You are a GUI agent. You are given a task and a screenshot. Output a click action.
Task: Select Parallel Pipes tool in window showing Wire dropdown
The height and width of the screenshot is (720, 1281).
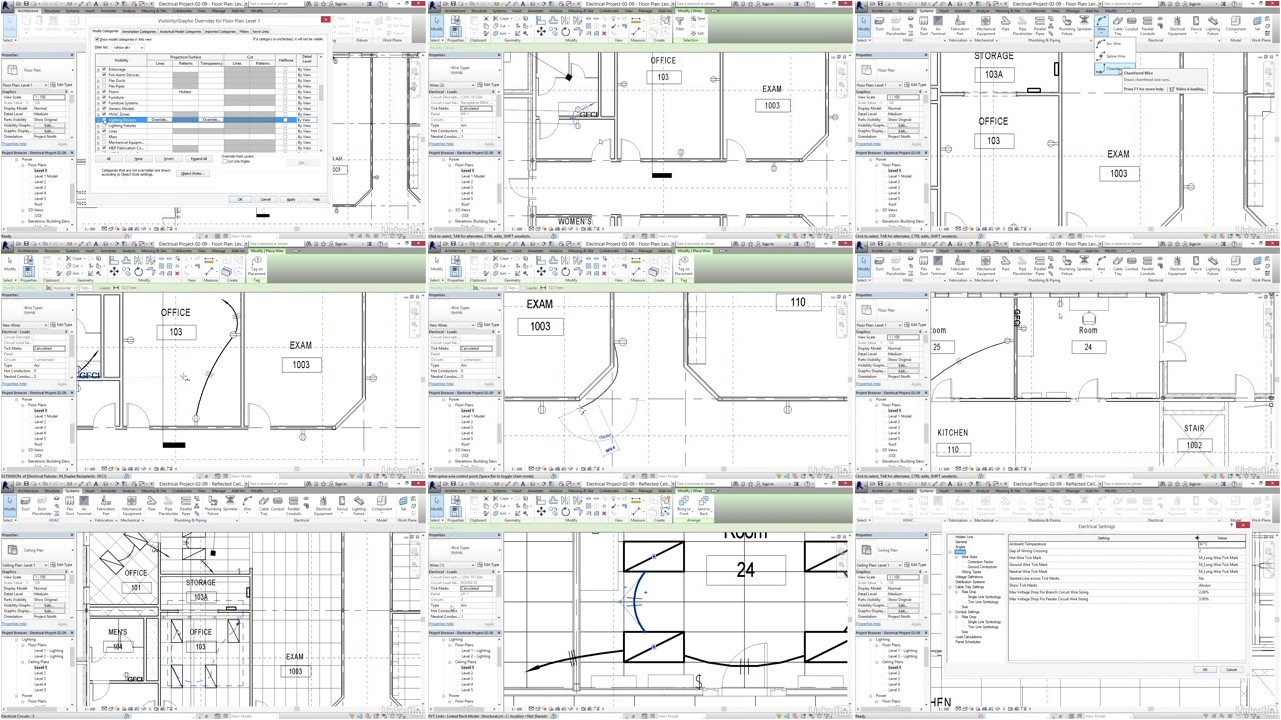click(1039, 24)
